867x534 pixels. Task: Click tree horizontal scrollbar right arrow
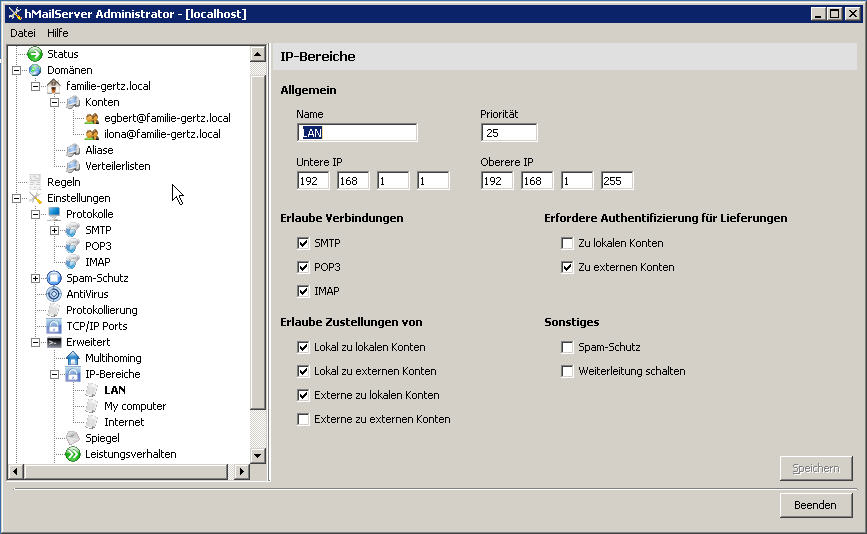(242, 472)
